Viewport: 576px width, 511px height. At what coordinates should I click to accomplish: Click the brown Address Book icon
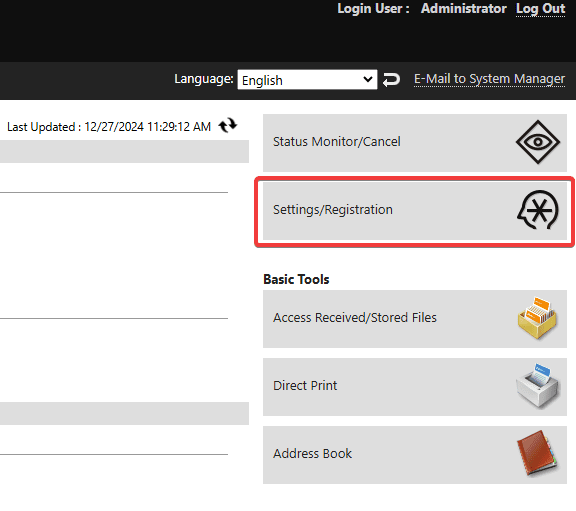pyautogui.click(x=538, y=454)
